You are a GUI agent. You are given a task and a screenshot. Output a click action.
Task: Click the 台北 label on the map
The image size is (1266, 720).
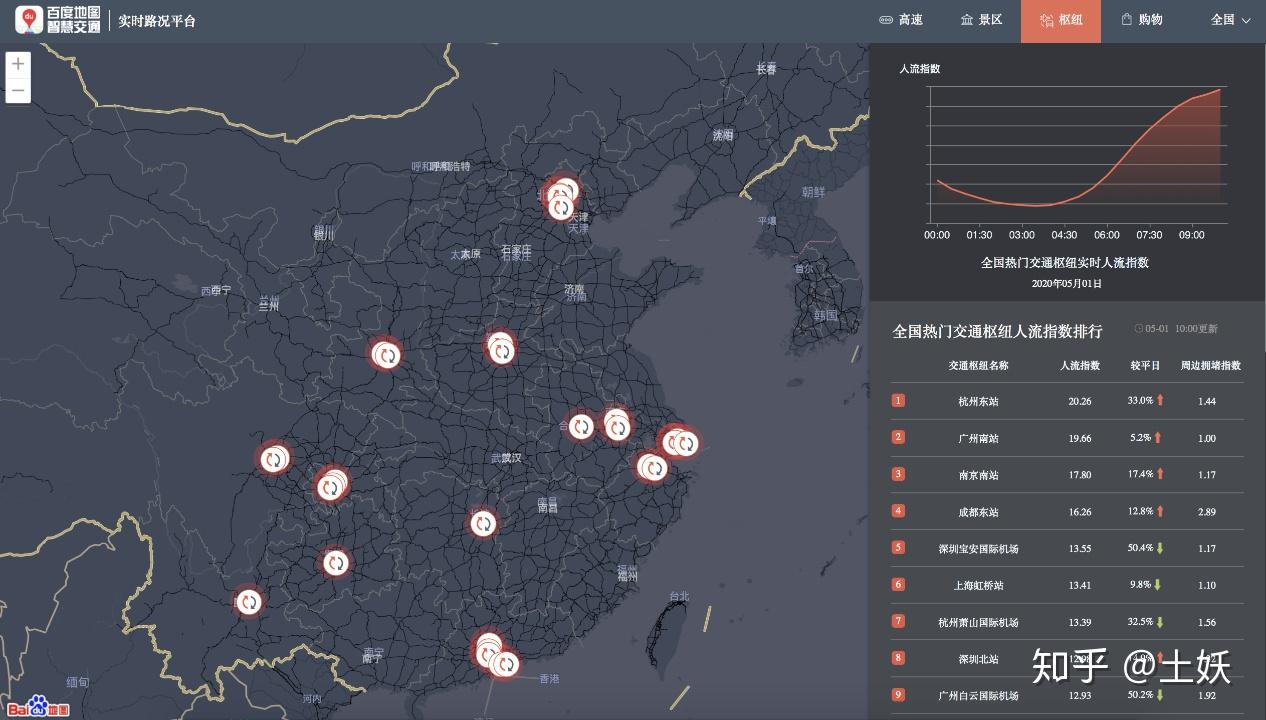pyautogui.click(x=679, y=597)
